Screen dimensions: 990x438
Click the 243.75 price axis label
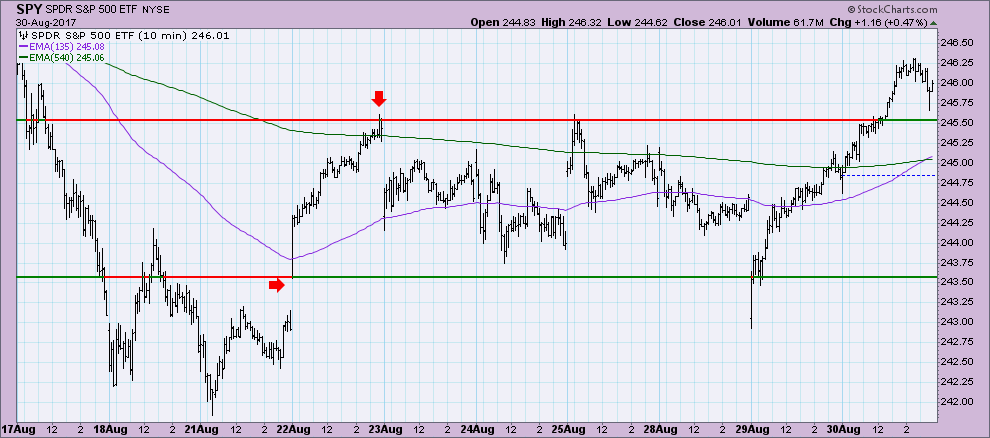[x=955, y=262]
